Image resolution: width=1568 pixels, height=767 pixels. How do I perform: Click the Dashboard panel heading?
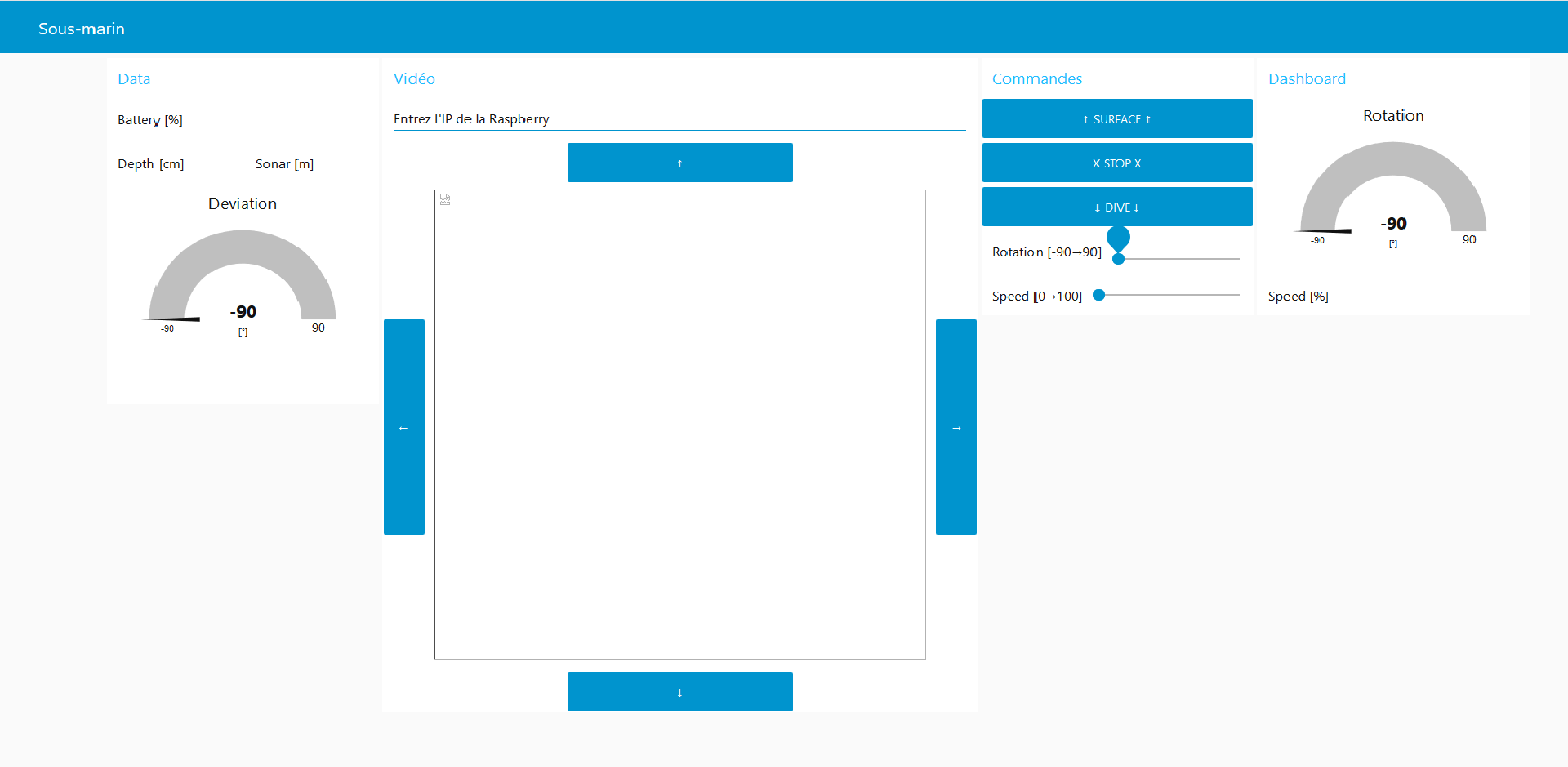pos(1307,78)
